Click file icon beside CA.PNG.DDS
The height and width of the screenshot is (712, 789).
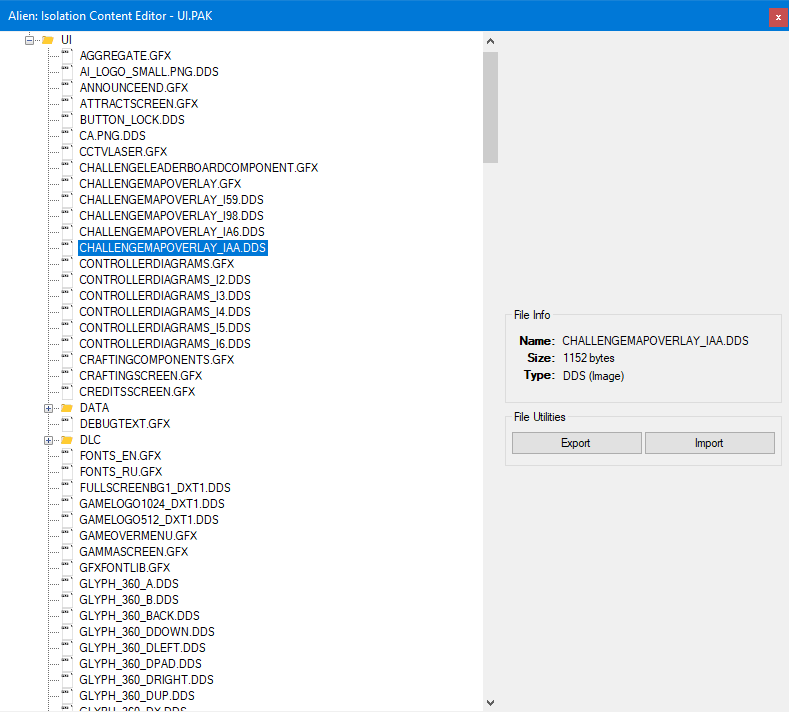(x=67, y=136)
